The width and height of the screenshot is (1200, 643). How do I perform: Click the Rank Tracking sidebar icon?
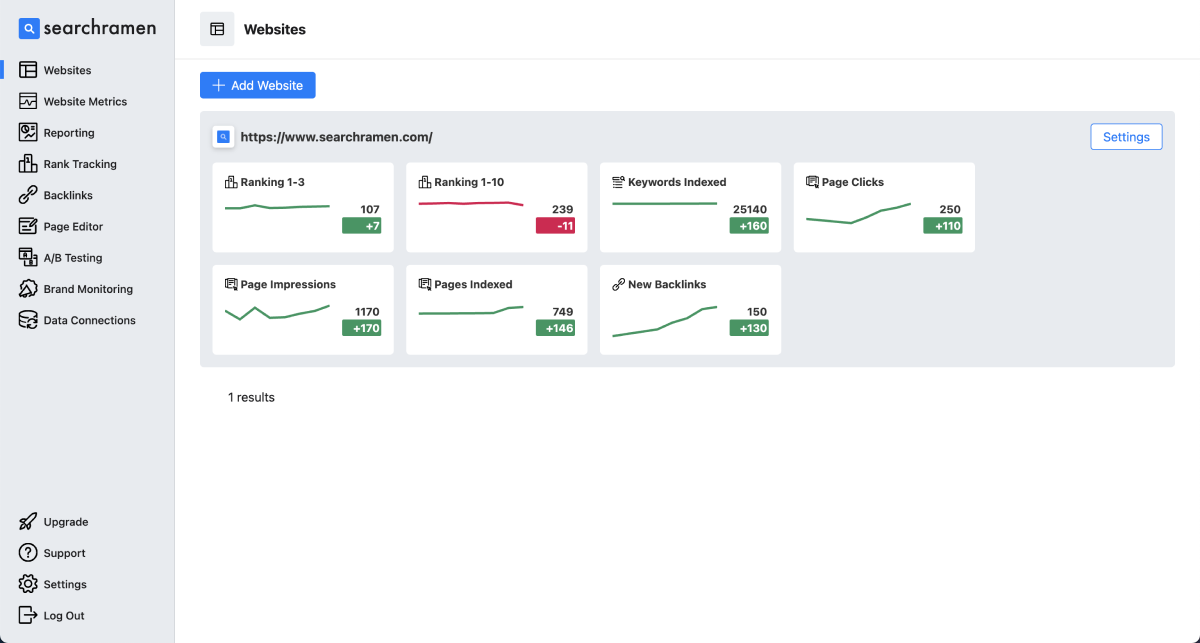[x=28, y=164]
